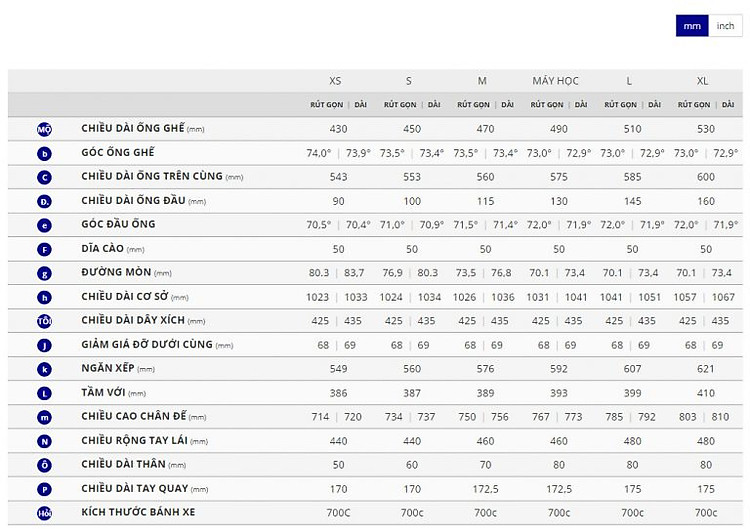Screen dimensions: 750x529
Task: Click the trail value 83,7
Action: click(x=354, y=273)
